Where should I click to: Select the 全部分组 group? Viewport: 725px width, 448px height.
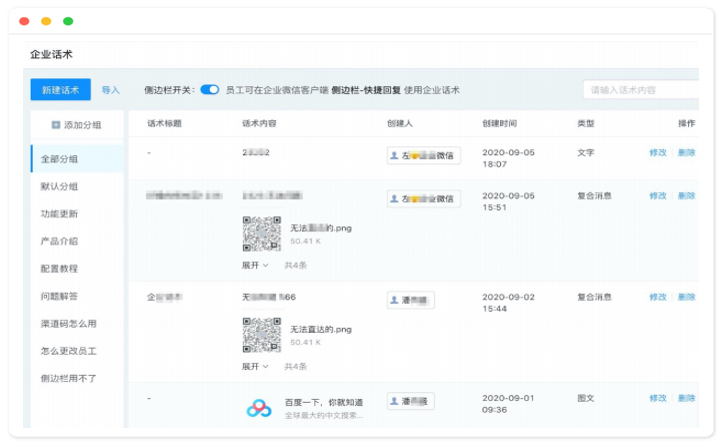coord(60,159)
